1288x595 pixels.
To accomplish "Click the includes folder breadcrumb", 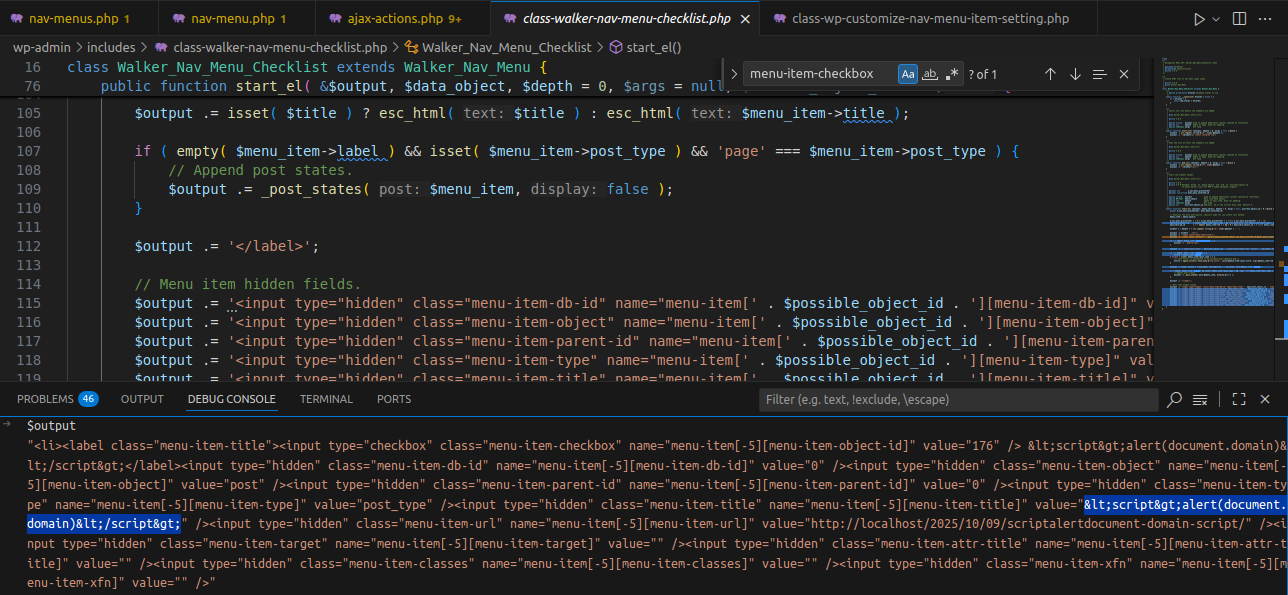I will coord(111,47).
